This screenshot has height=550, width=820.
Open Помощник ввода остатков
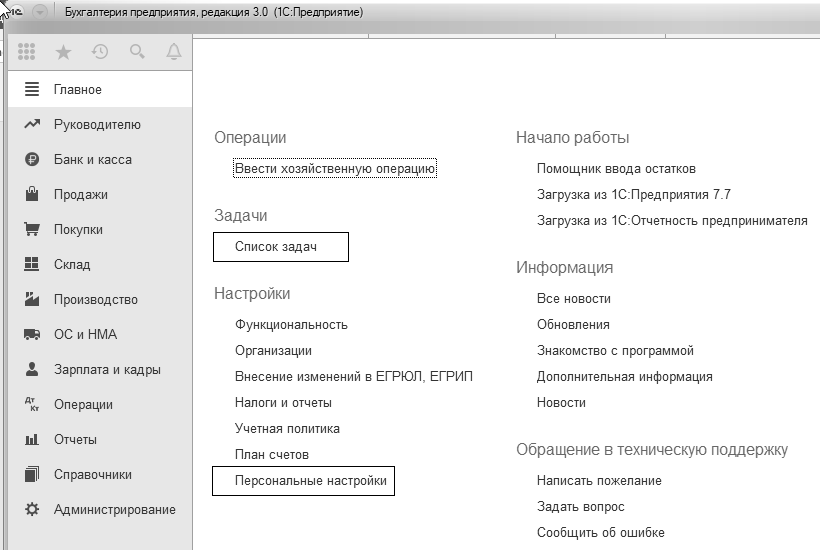click(x=616, y=169)
